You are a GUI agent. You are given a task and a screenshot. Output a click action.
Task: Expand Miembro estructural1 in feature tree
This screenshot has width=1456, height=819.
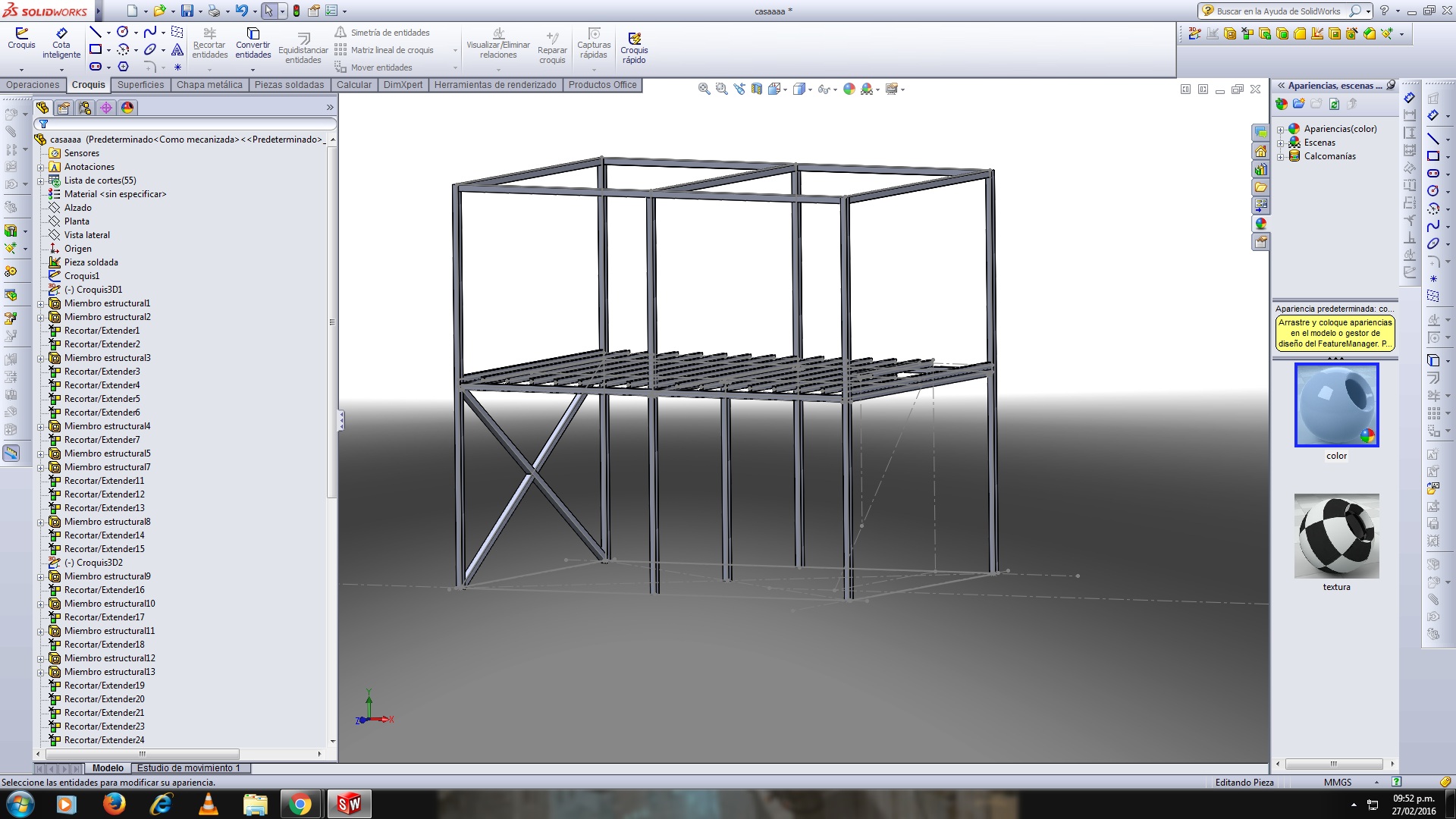click(41, 303)
